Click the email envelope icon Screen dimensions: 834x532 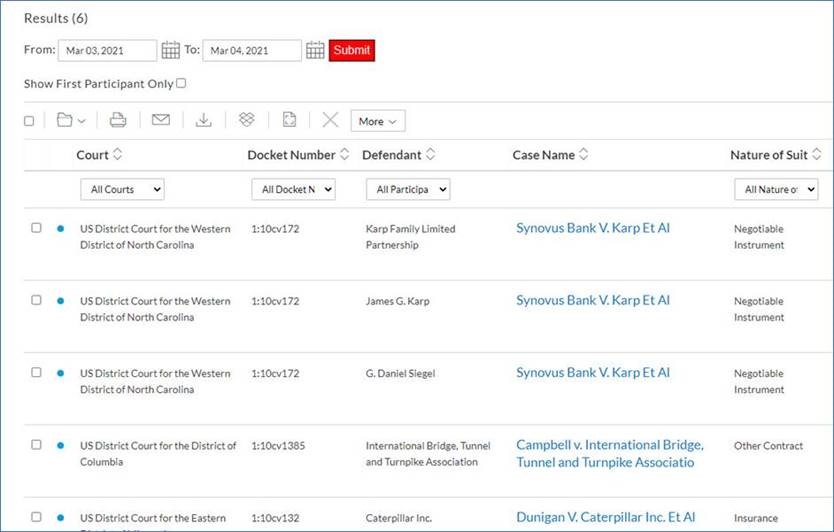click(x=161, y=120)
